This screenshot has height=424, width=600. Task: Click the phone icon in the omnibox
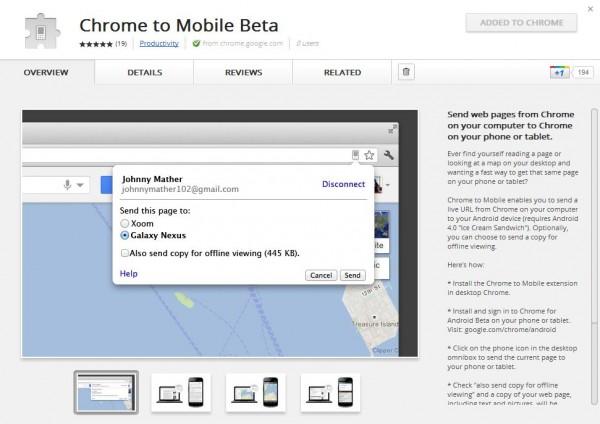pos(355,155)
